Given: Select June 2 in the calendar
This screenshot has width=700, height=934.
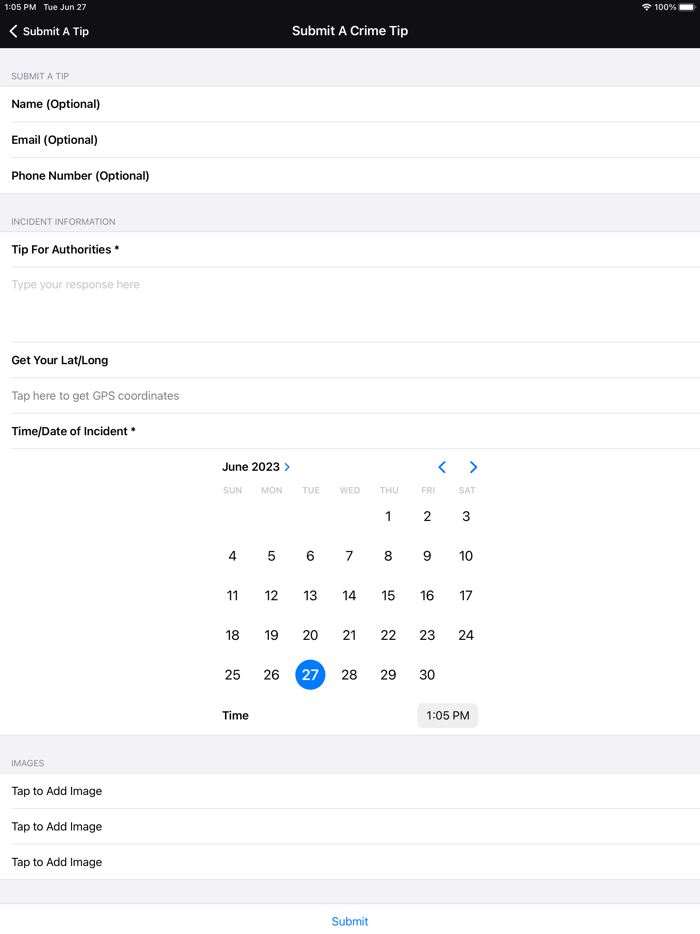Looking at the screenshot, I should pos(427,516).
